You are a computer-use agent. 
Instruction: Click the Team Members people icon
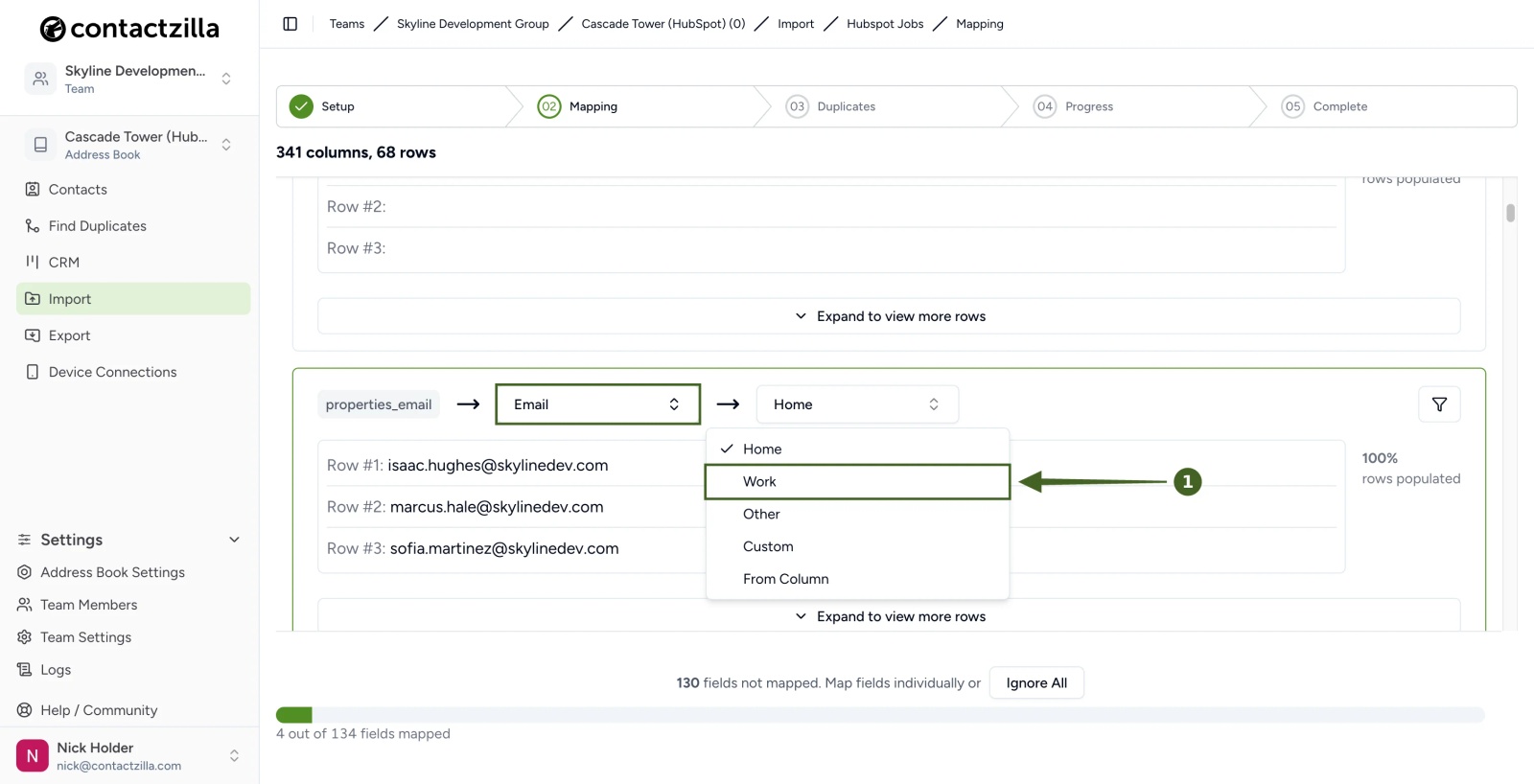(x=25, y=605)
